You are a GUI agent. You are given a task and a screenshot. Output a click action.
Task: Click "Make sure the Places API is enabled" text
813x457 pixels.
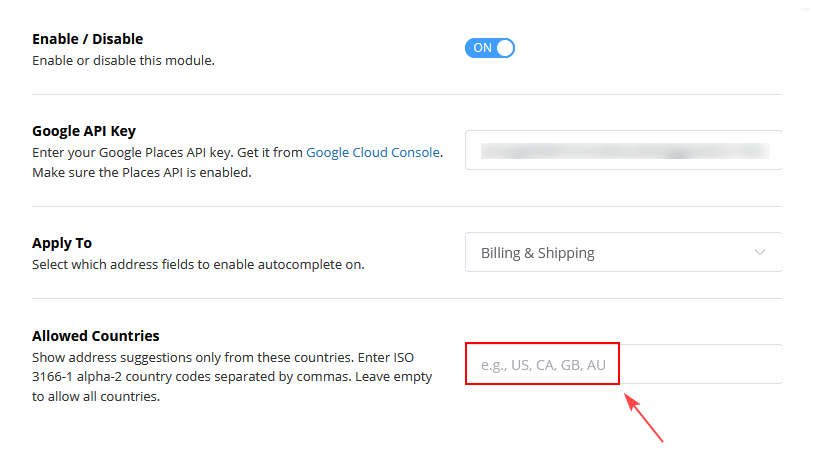140,172
